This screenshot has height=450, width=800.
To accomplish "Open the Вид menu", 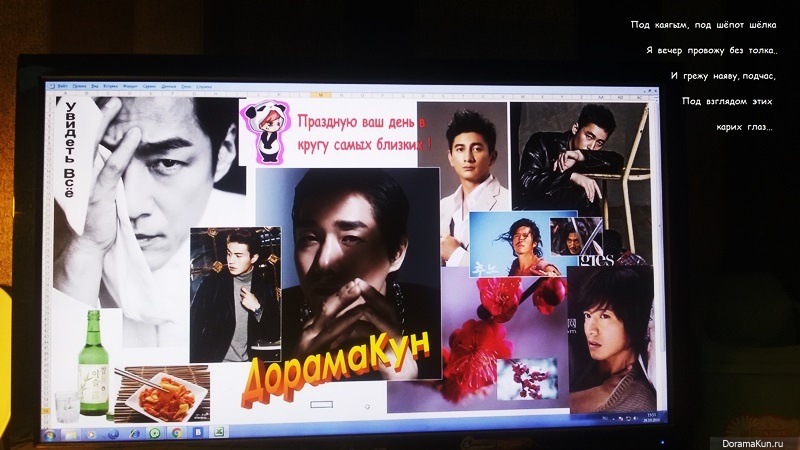I will (94, 86).
